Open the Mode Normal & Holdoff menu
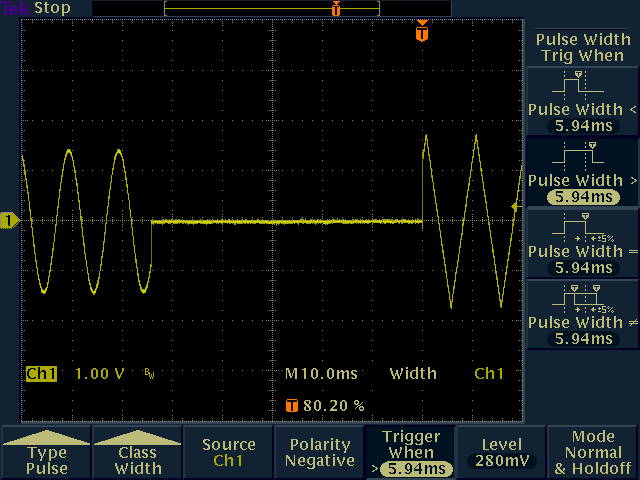Viewport: 640px width, 480px height. [x=593, y=453]
